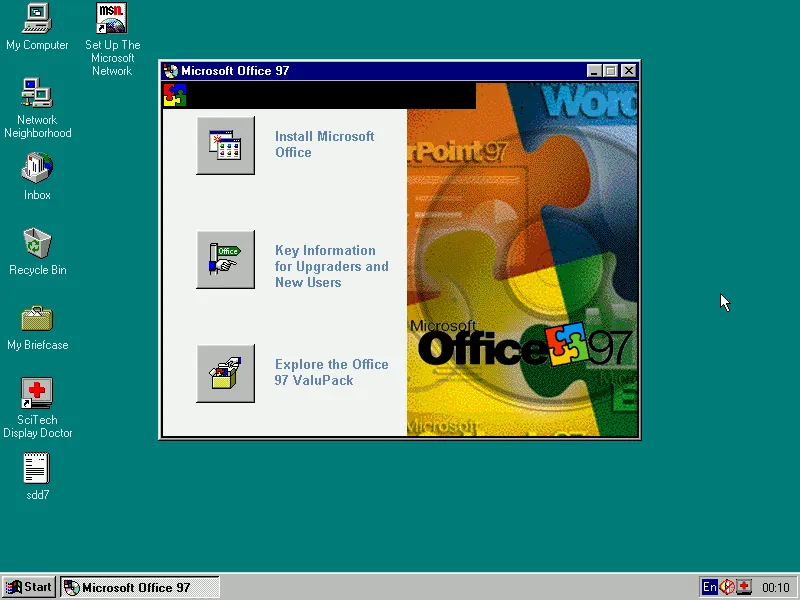The image size is (800, 600).
Task: Click the Office 97 puzzle artwork logo
Action: coord(566,343)
